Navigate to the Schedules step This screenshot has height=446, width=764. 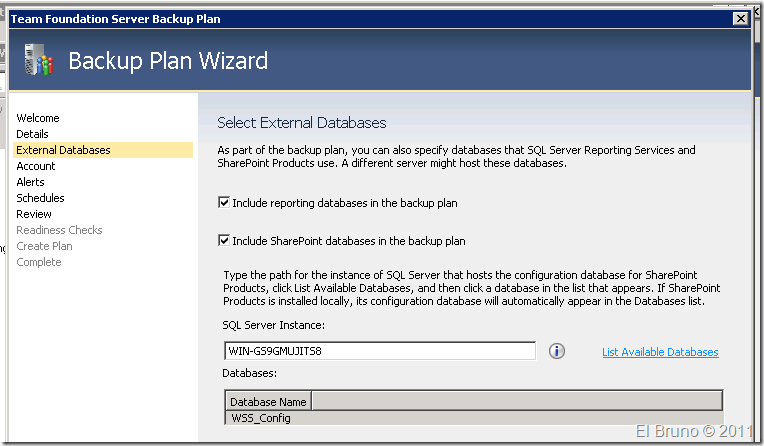pyautogui.click(x=40, y=198)
